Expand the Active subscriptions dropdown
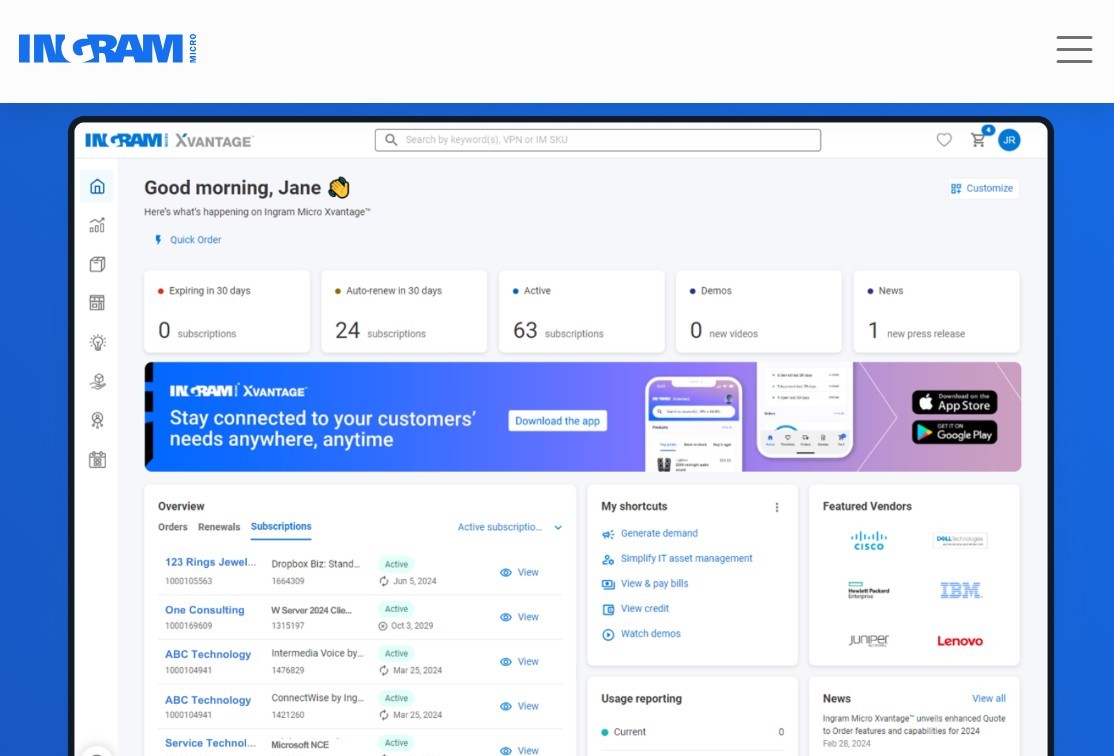 [x=510, y=527]
